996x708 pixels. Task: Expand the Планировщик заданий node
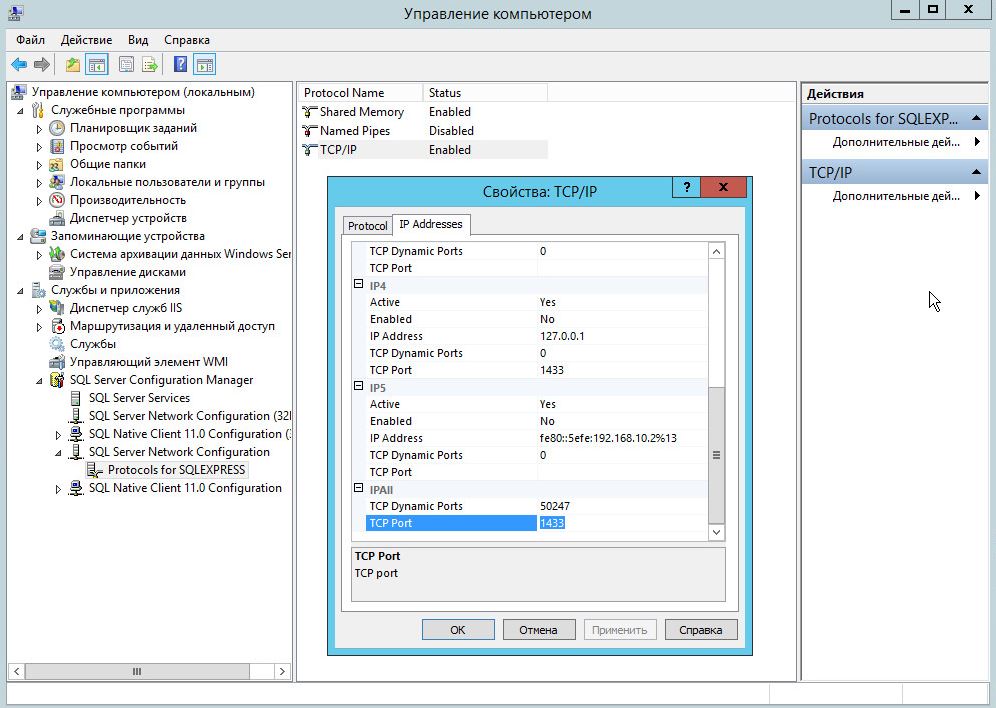[x=39, y=129]
